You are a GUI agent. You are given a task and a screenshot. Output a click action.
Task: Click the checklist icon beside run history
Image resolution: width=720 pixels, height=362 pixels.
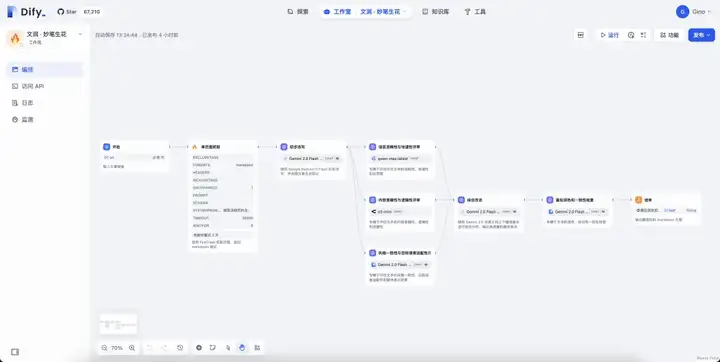(x=643, y=35)
